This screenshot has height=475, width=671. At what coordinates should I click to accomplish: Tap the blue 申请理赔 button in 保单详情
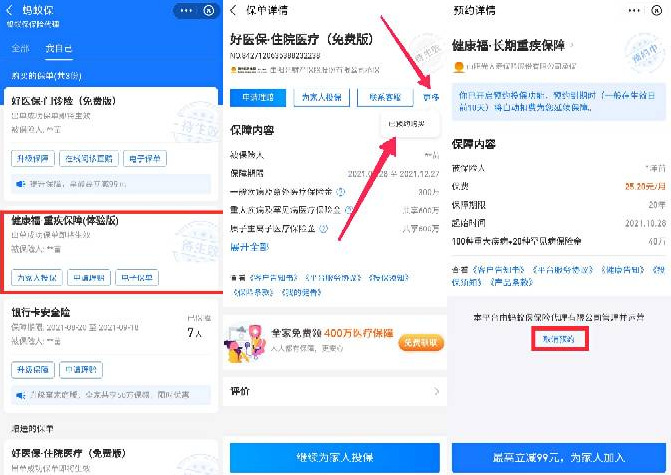pos(258,98)
